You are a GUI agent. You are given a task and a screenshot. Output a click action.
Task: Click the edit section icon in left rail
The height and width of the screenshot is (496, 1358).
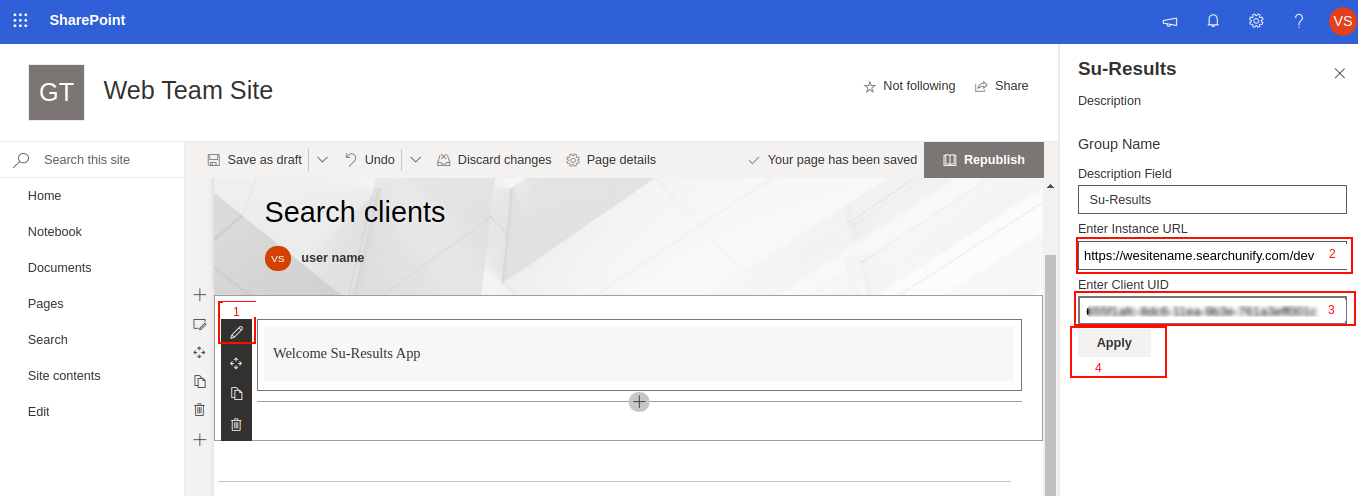(x=200, y=324)
